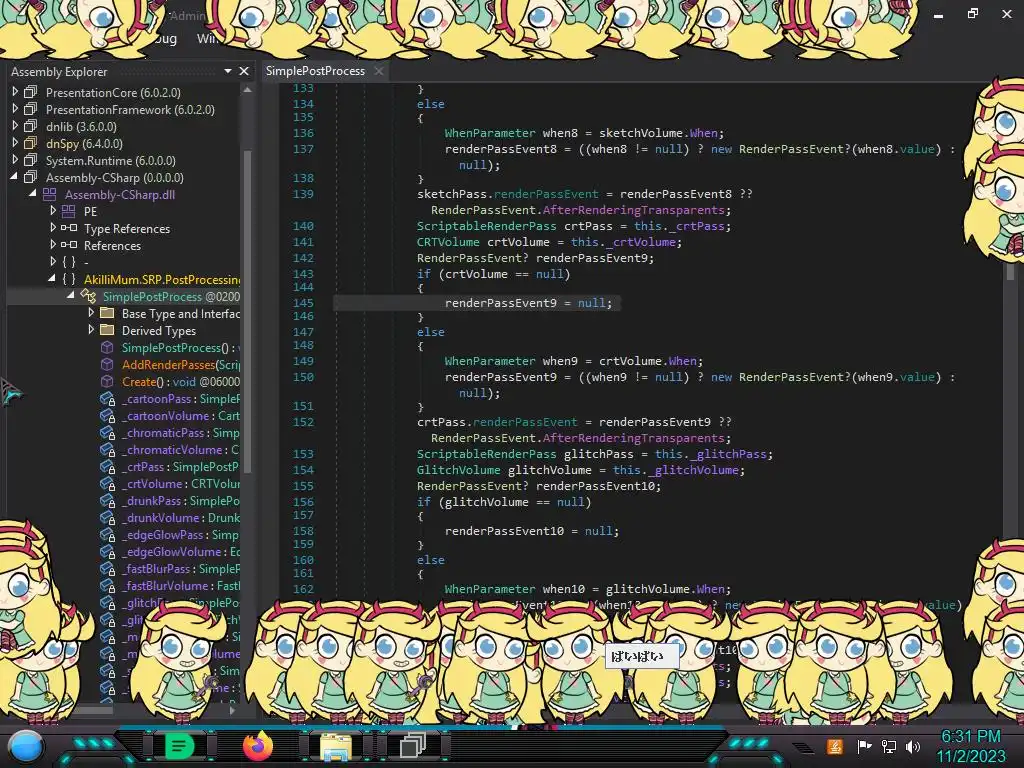
Task: Collapse the Assembly-CSharp (0.0.0.0) assembly
Action: [x=14, y=177]
